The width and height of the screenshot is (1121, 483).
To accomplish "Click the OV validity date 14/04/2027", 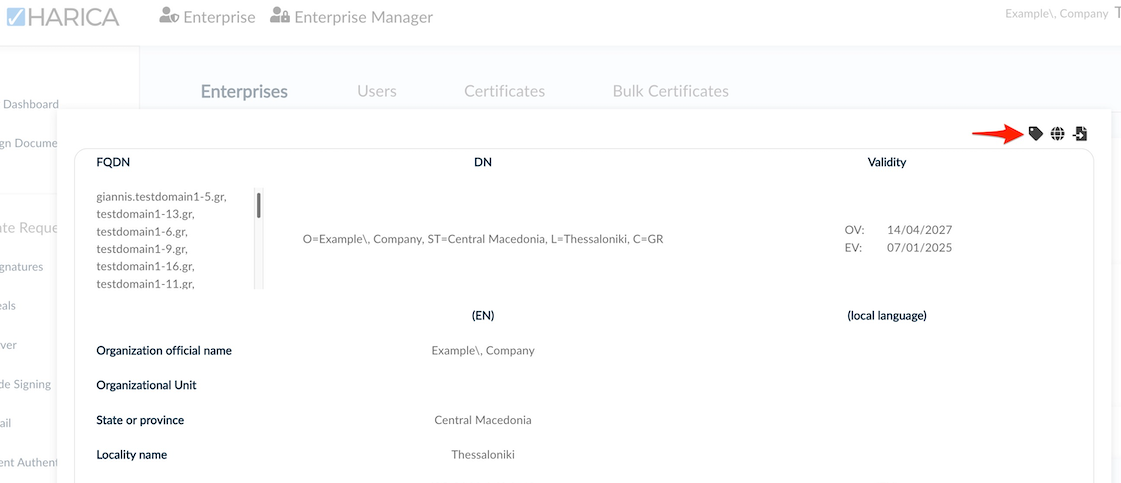I will [x=919, y=230].
